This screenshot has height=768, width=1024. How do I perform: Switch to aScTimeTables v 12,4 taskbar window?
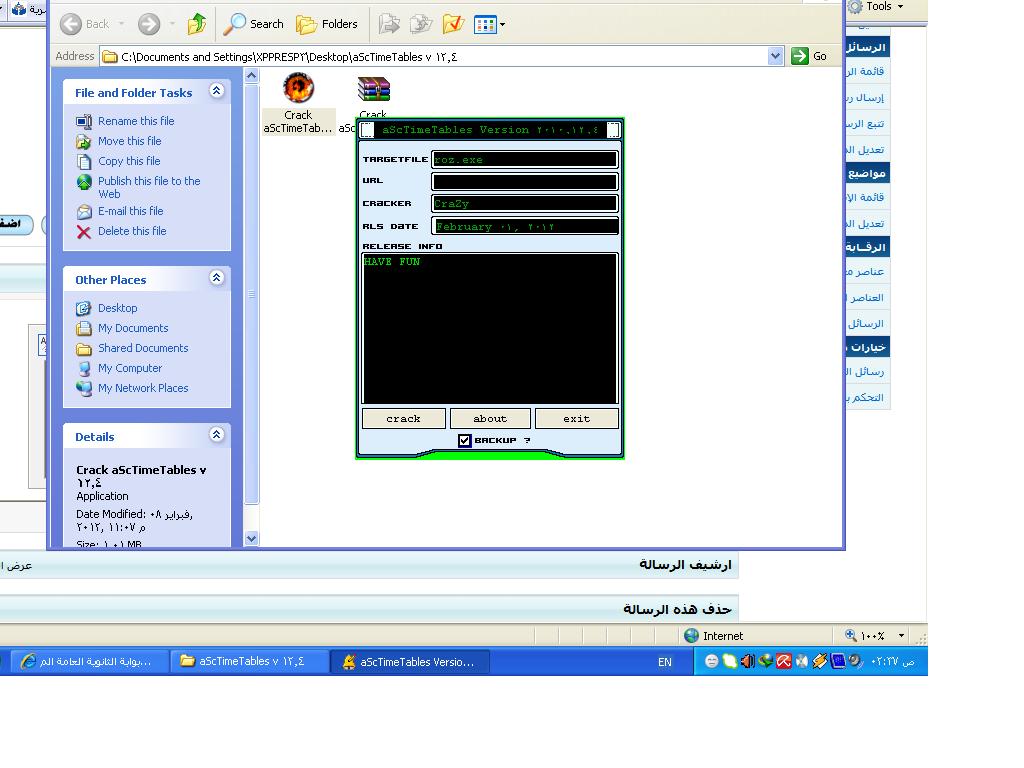[x=250, y=661]
